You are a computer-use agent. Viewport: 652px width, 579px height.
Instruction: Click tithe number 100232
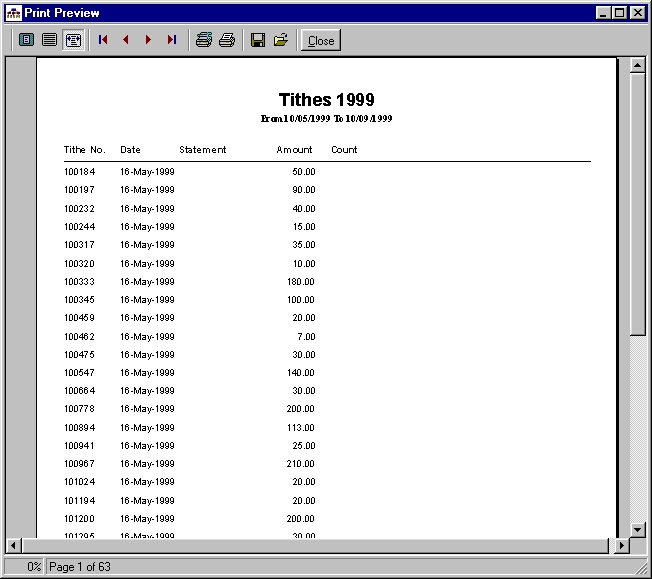(79, 209)
